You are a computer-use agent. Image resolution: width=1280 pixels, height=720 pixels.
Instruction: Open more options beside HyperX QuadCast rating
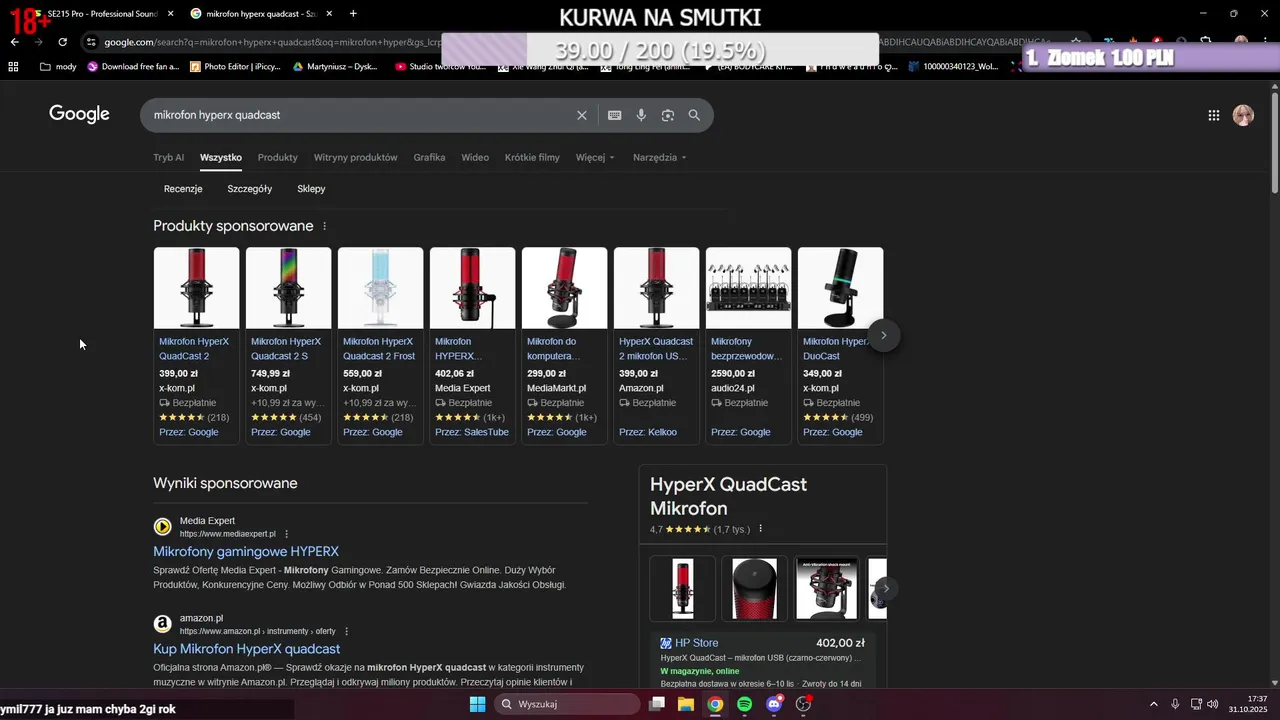761,529
